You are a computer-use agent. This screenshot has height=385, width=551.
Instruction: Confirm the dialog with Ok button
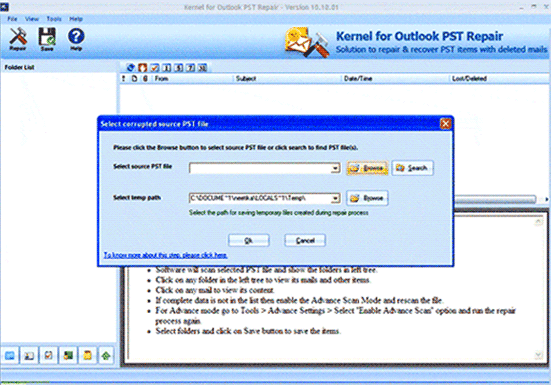point(248,240)
